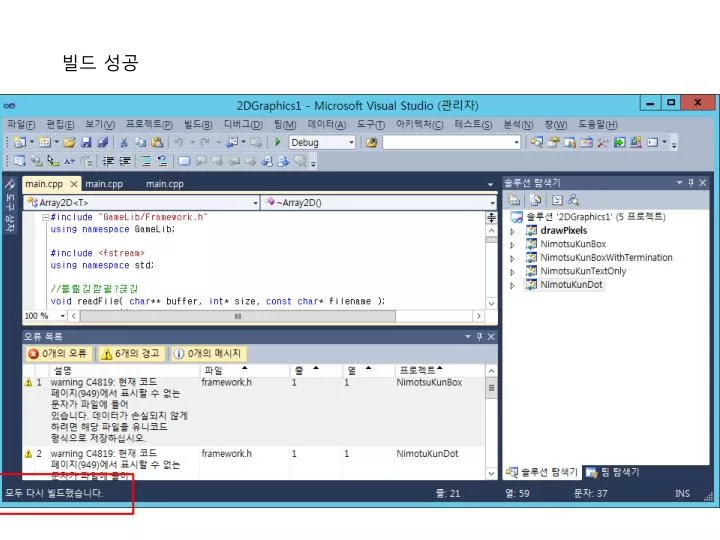This screenshot has height=540, width=720.
Task: Open the Command Window toolbar icon
Action: 652,142
